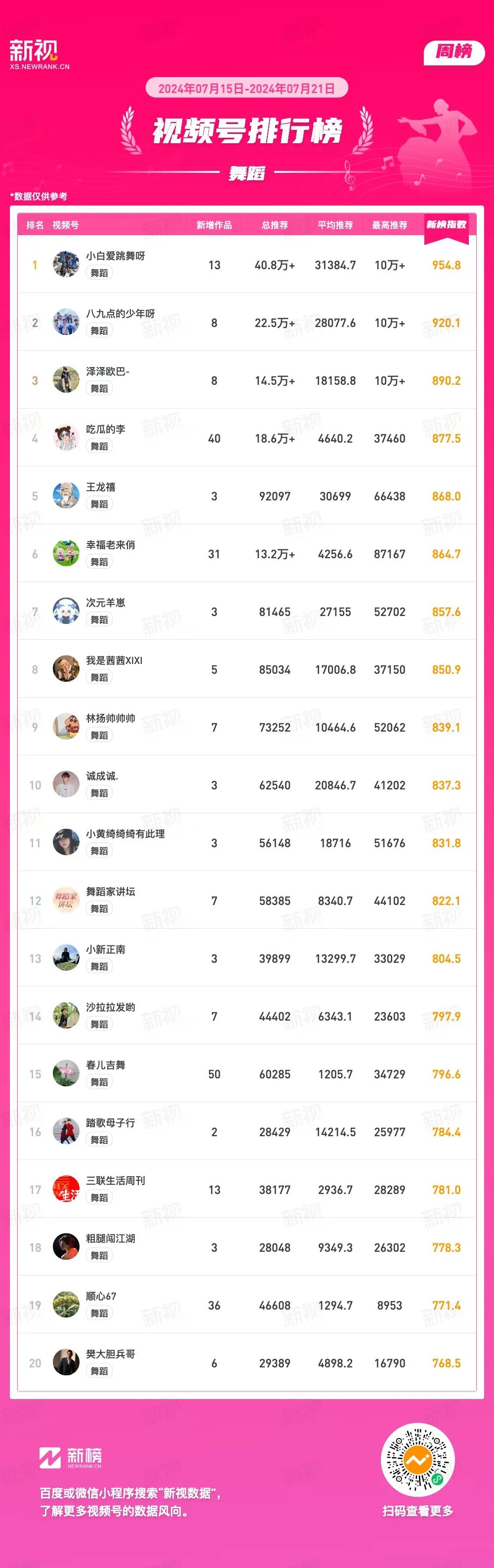Click 舞蹈 tag under 泽泽欧巴-
The image size is (494, 1568).
coord(99,388)
